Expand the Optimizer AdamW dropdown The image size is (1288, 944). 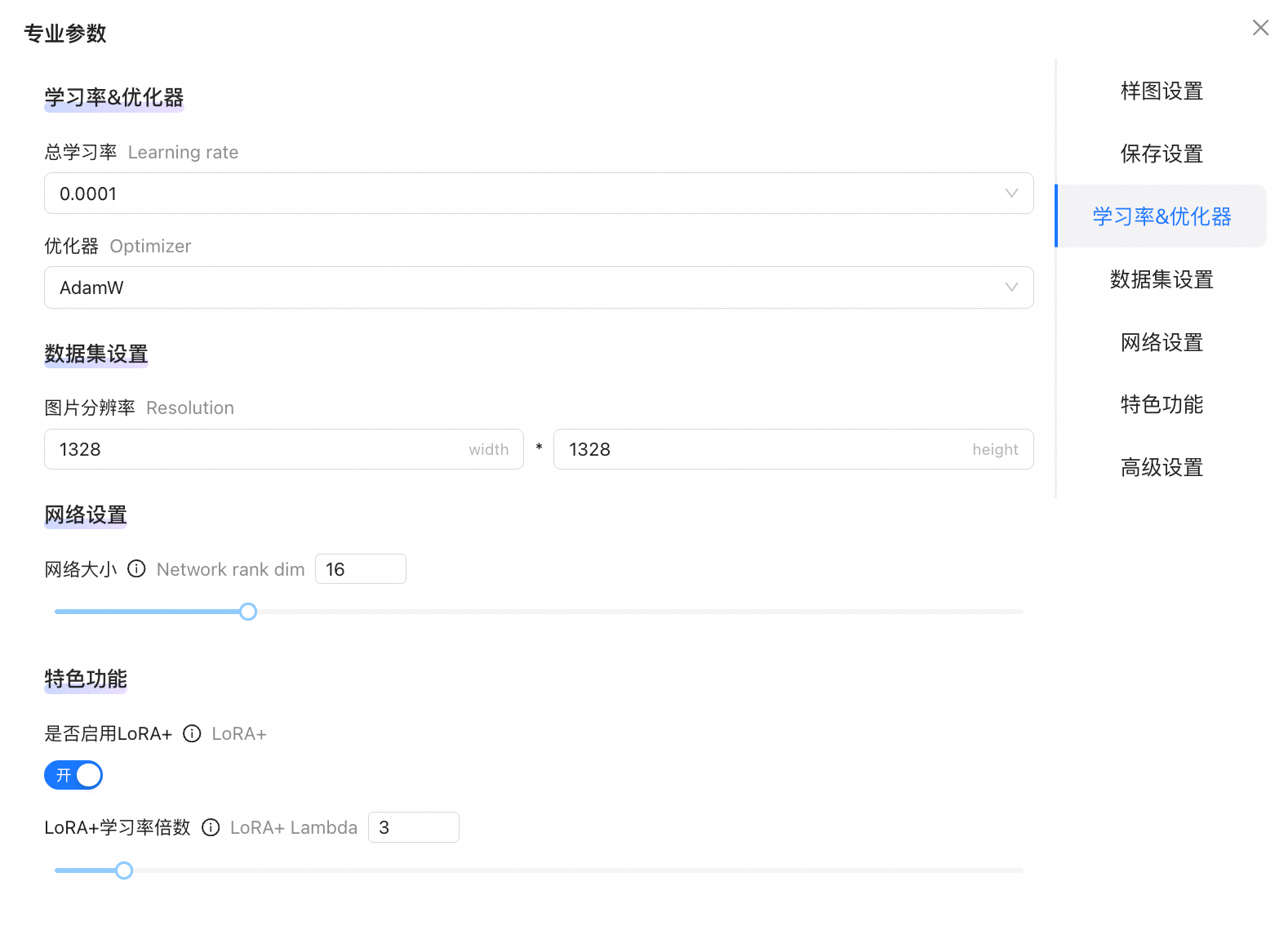(539, 287)
